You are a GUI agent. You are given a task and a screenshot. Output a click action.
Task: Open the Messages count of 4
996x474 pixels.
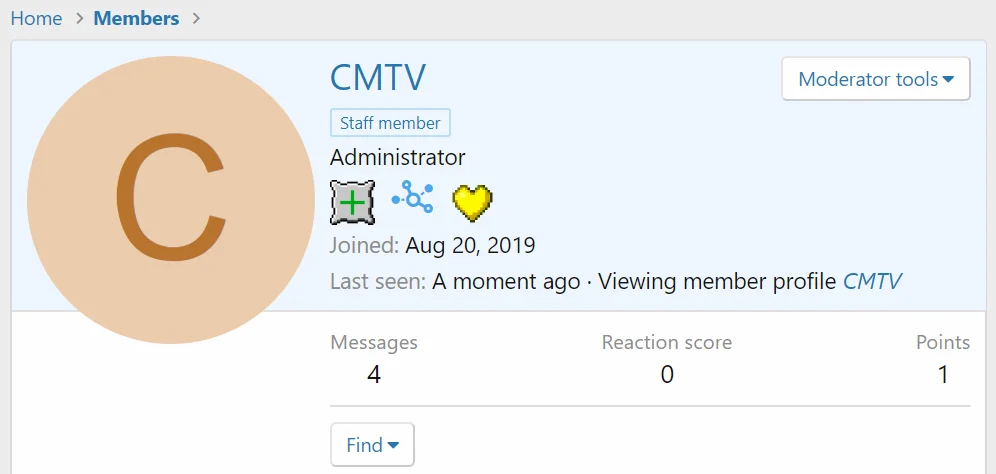373,374
